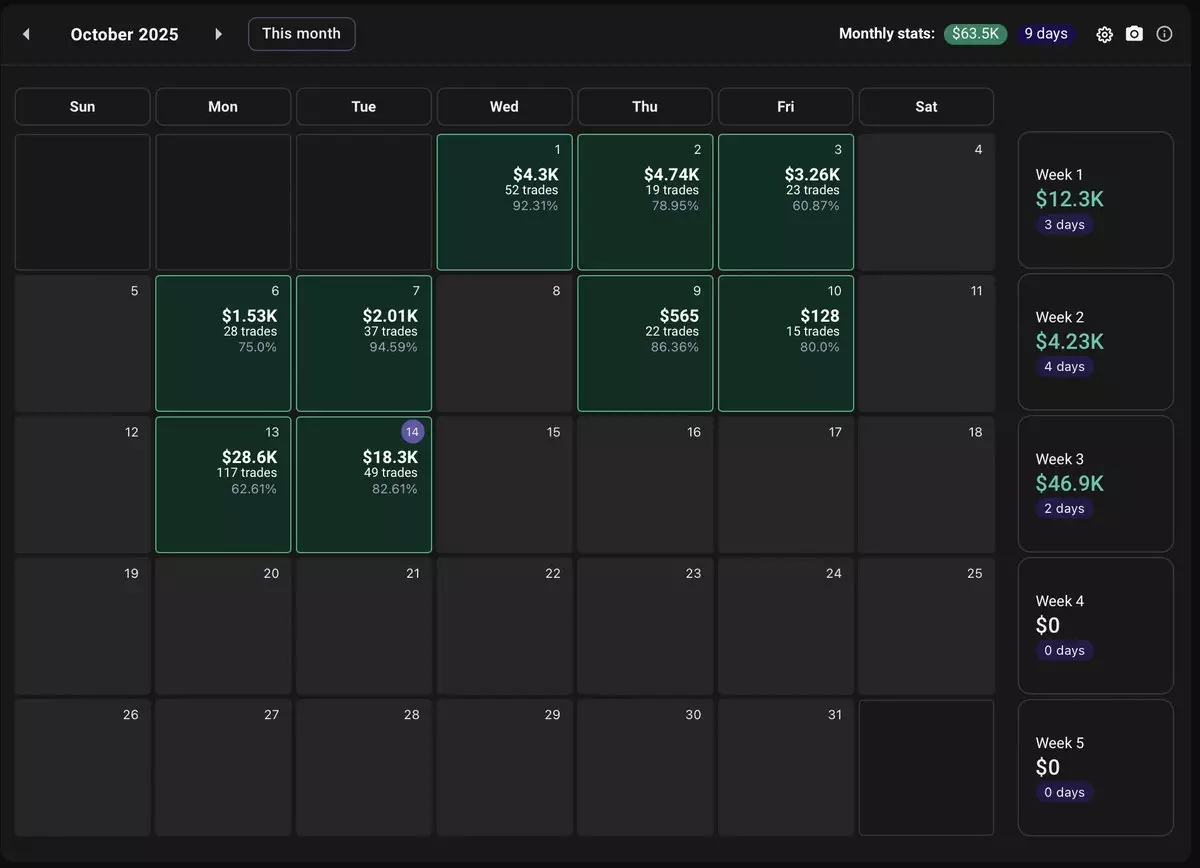This screenshot has height=868, width=1200.
Task: Click the 9 days monthly badge
Action: 1045,34
